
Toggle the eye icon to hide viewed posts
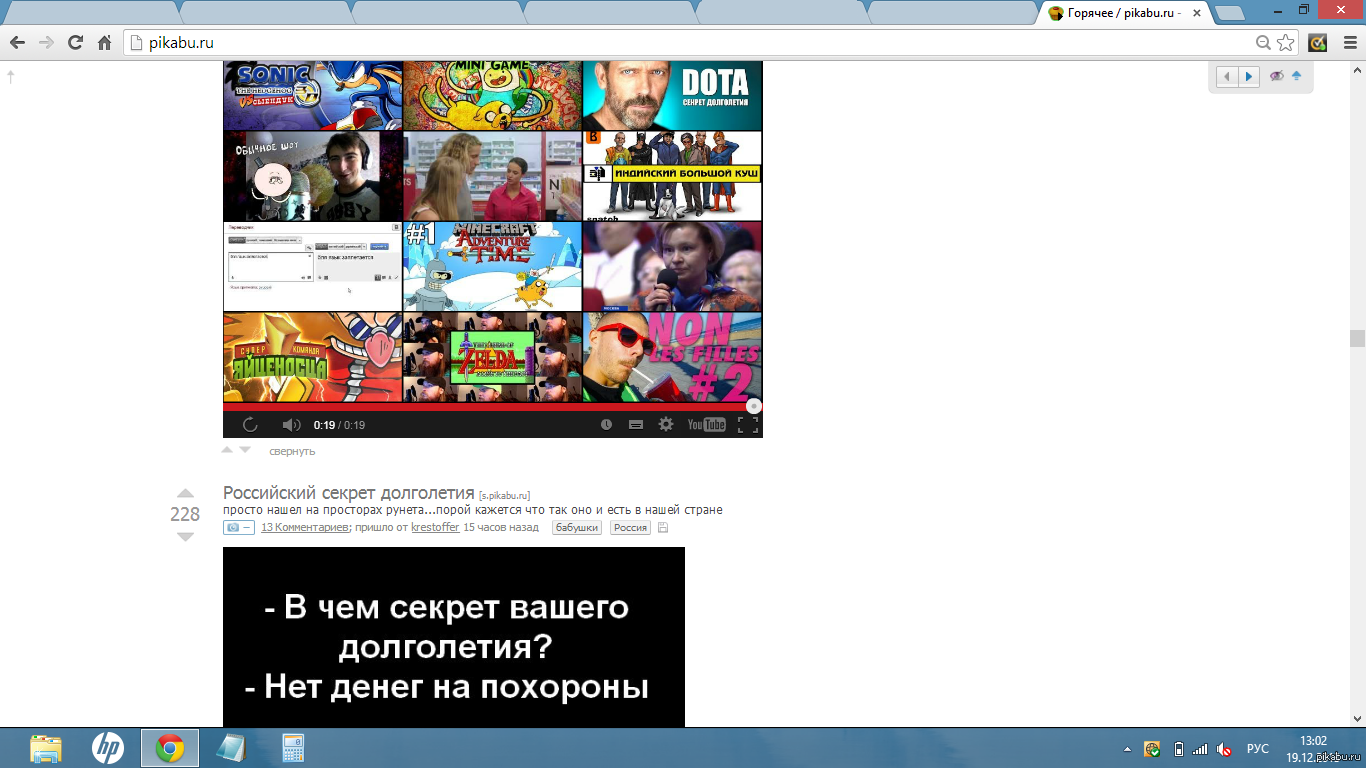(1276, 76)
